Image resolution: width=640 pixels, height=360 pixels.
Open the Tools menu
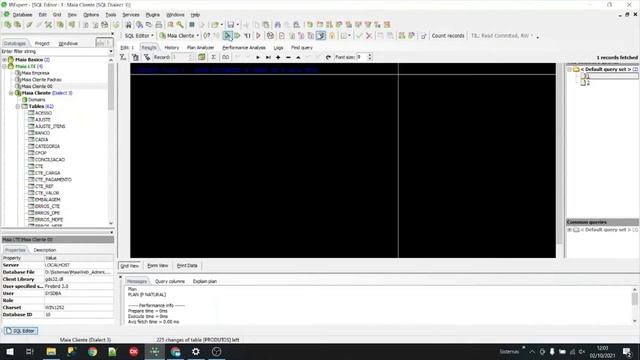click(x=111, y=15)
